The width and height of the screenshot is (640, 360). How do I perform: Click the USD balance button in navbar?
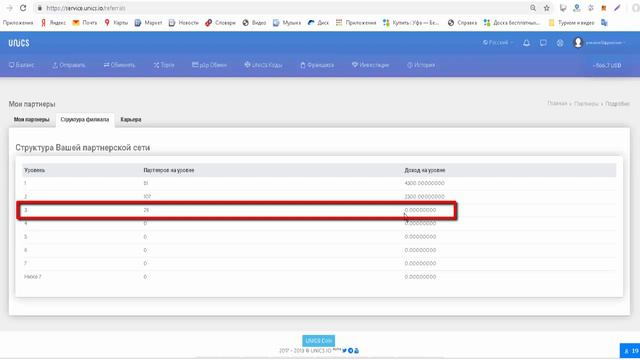coord(607,65)
